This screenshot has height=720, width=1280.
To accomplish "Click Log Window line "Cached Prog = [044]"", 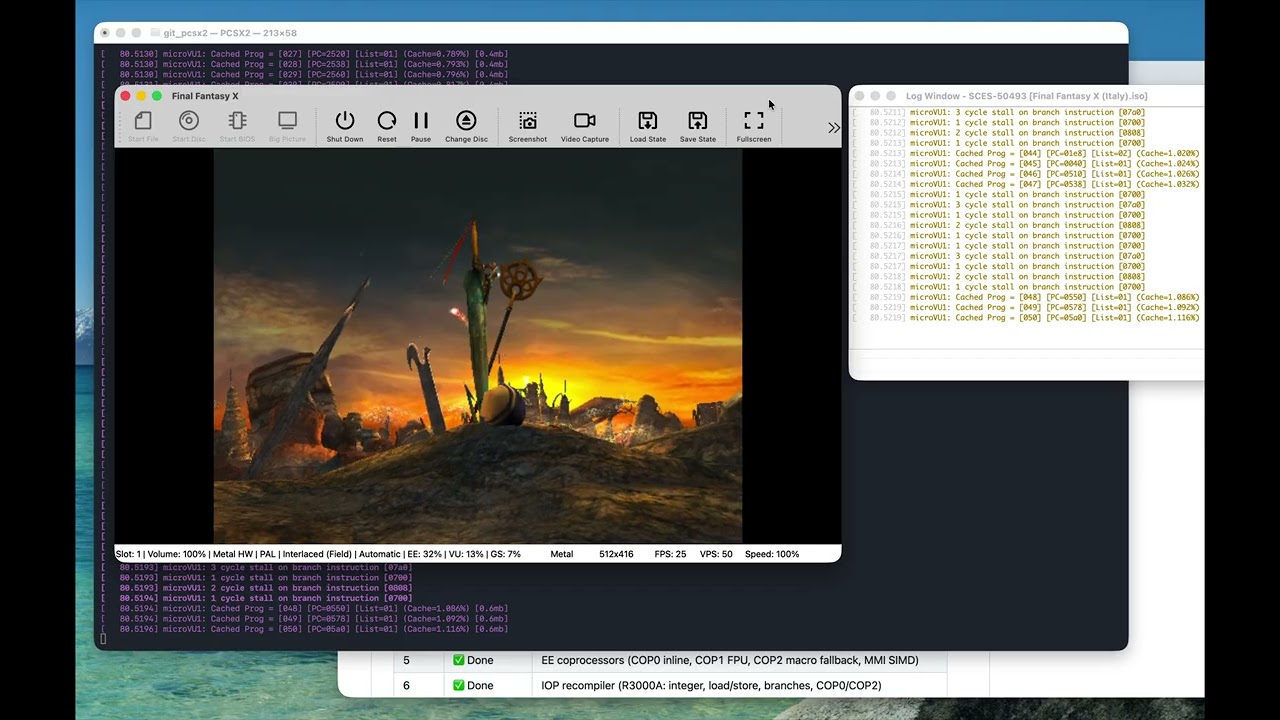I will point(1027,153).
